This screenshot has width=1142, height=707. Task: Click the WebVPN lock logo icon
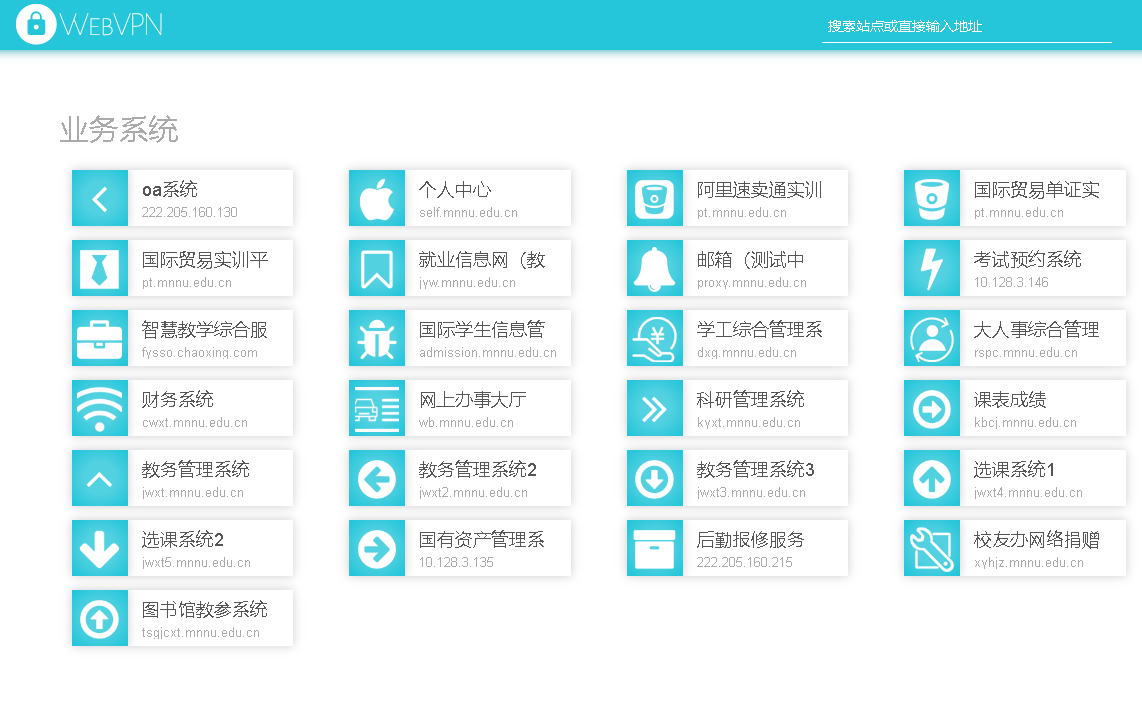tap(36, 25)
